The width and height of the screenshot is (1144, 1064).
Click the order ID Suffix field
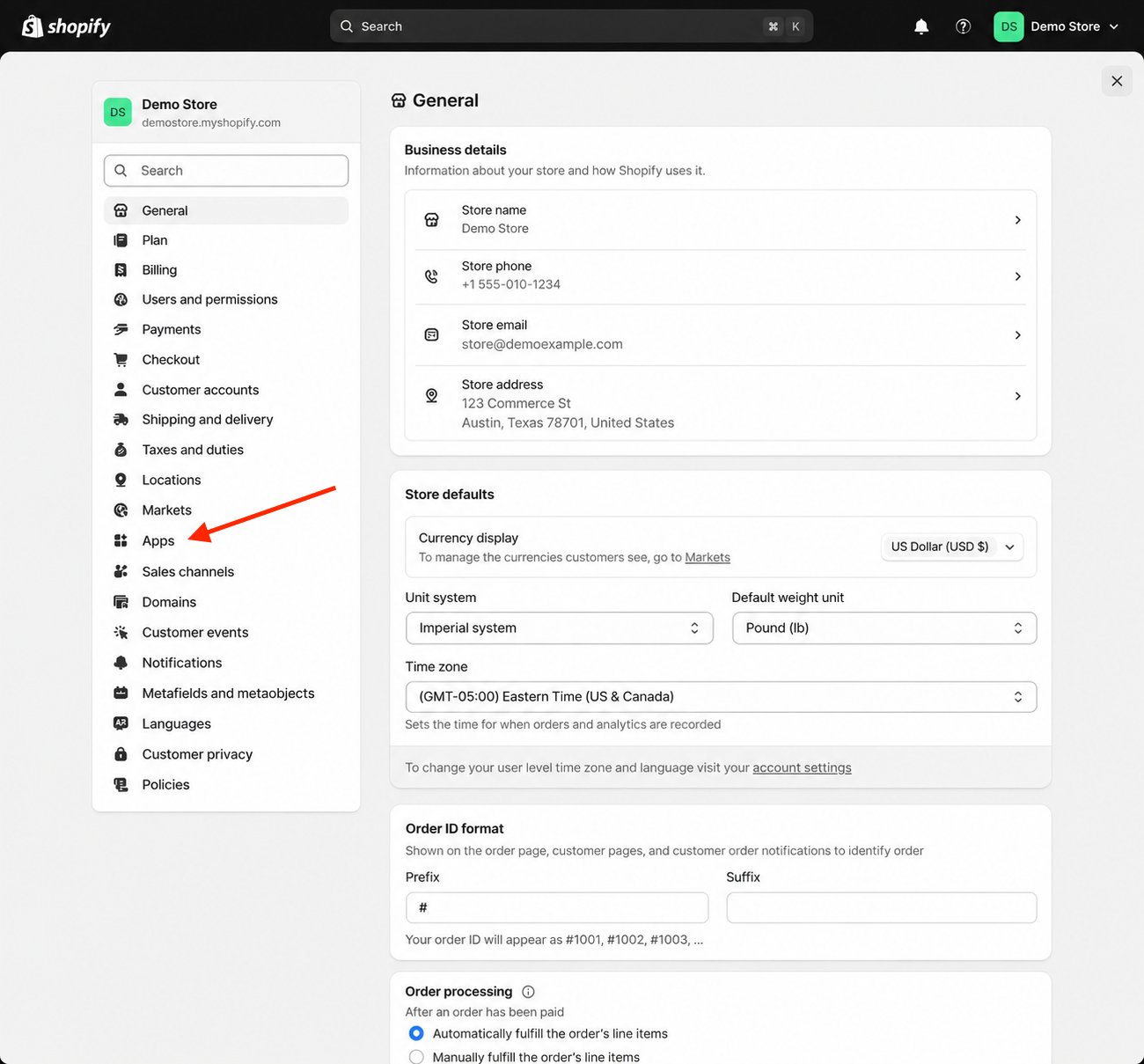click(x=882, y=907)
